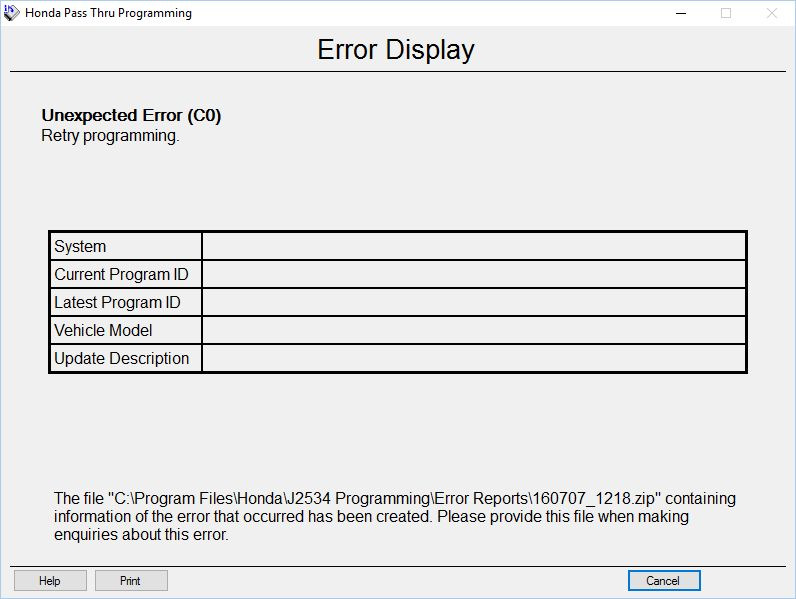Image resolution: width=796 pixels, height=599 pixels.
Task: Click the error report file path text
Action: click(384, 498)
